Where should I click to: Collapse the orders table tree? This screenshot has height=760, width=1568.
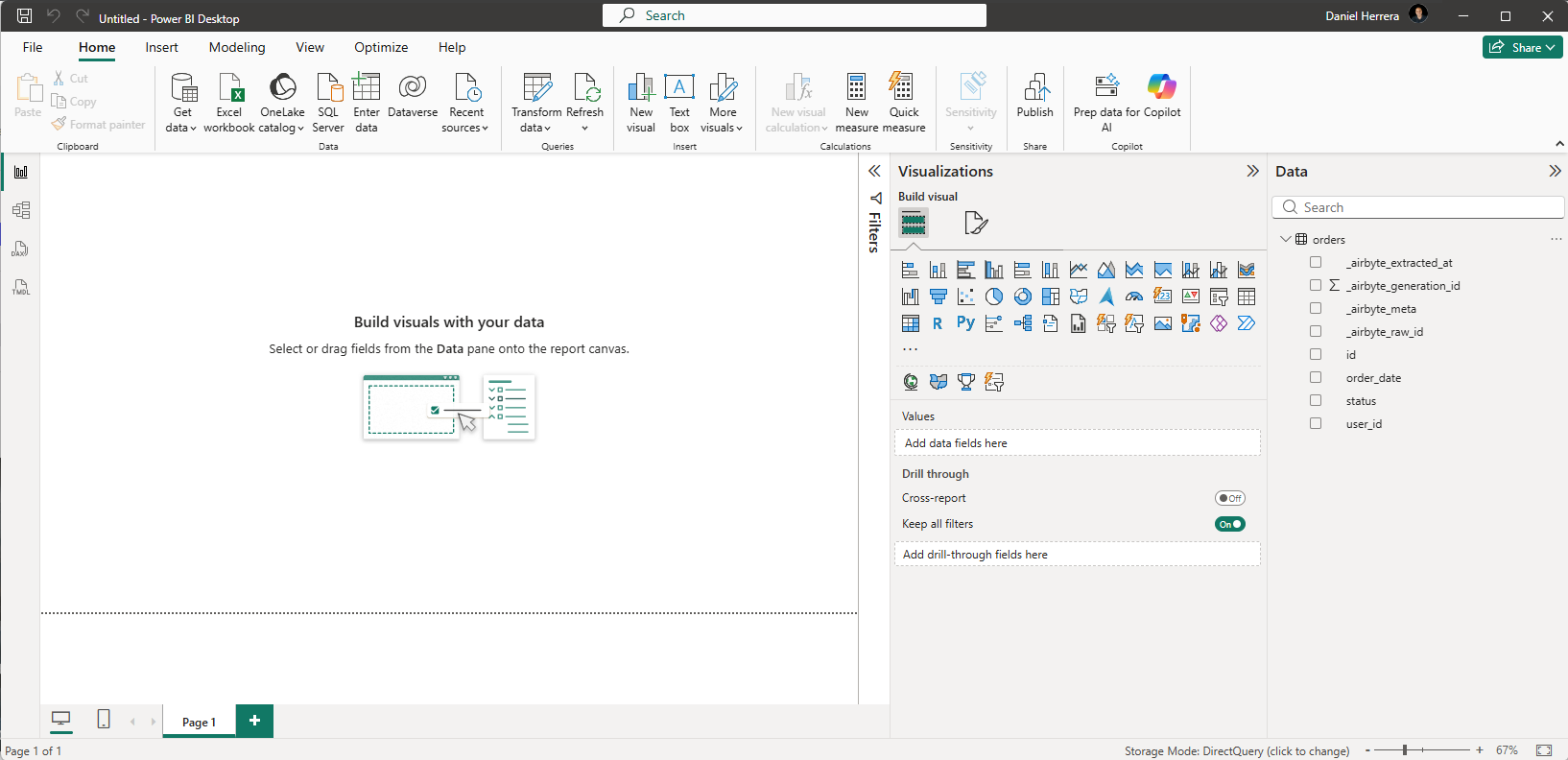pyautogui.click(x=1286, y=239)
